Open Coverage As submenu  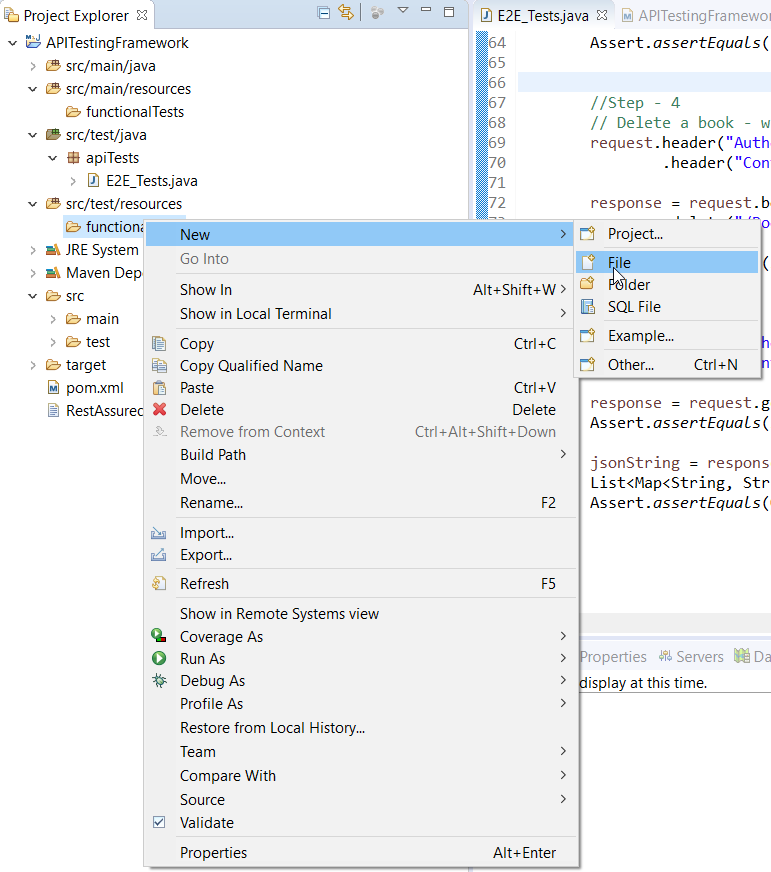(x=360, y=637)
